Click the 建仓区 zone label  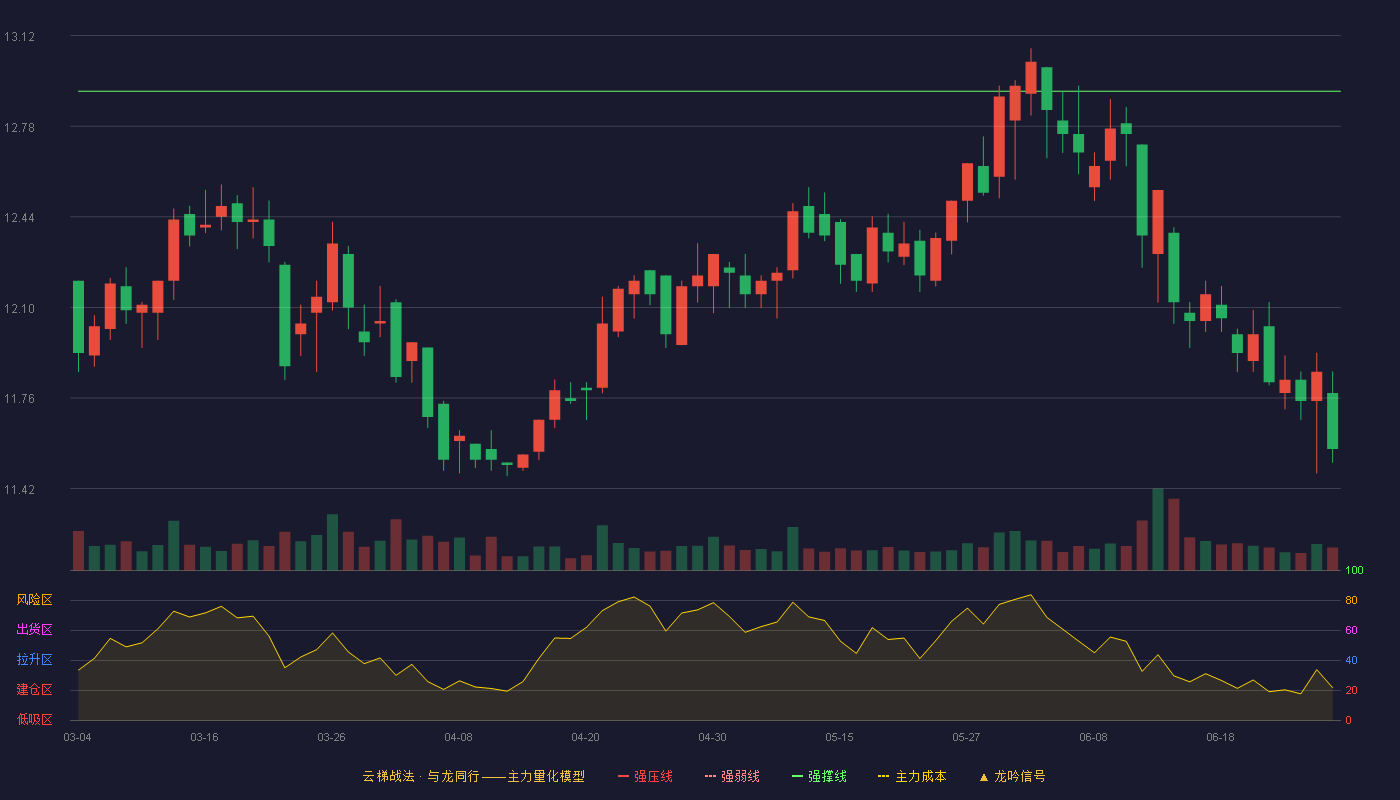[34, 690]
